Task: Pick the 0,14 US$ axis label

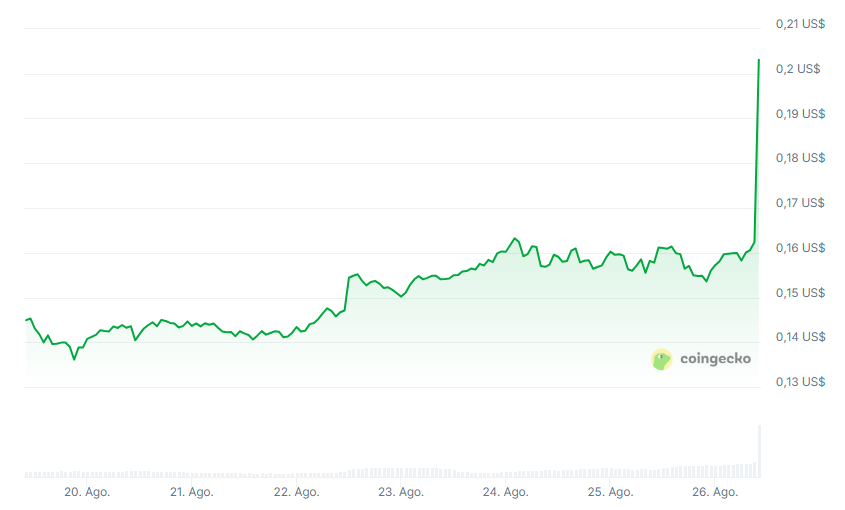Action: [800, 337]
